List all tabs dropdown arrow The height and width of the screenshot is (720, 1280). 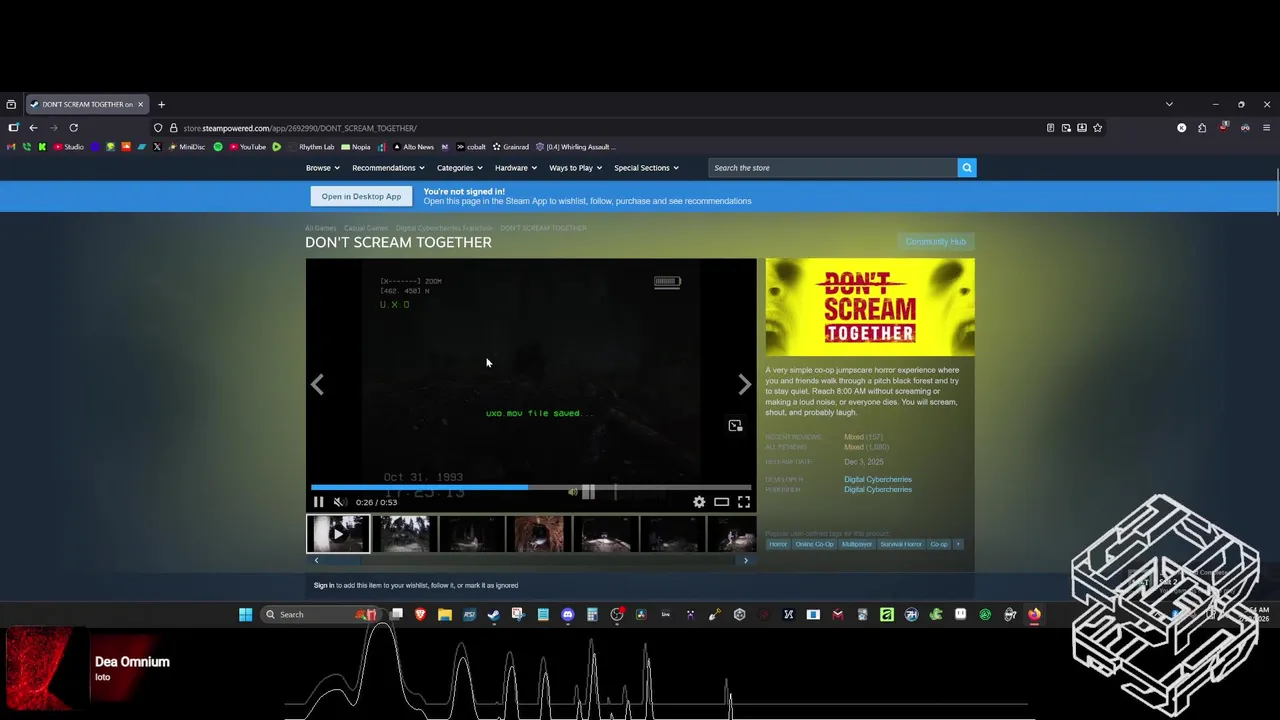(x=1169, y=104)
